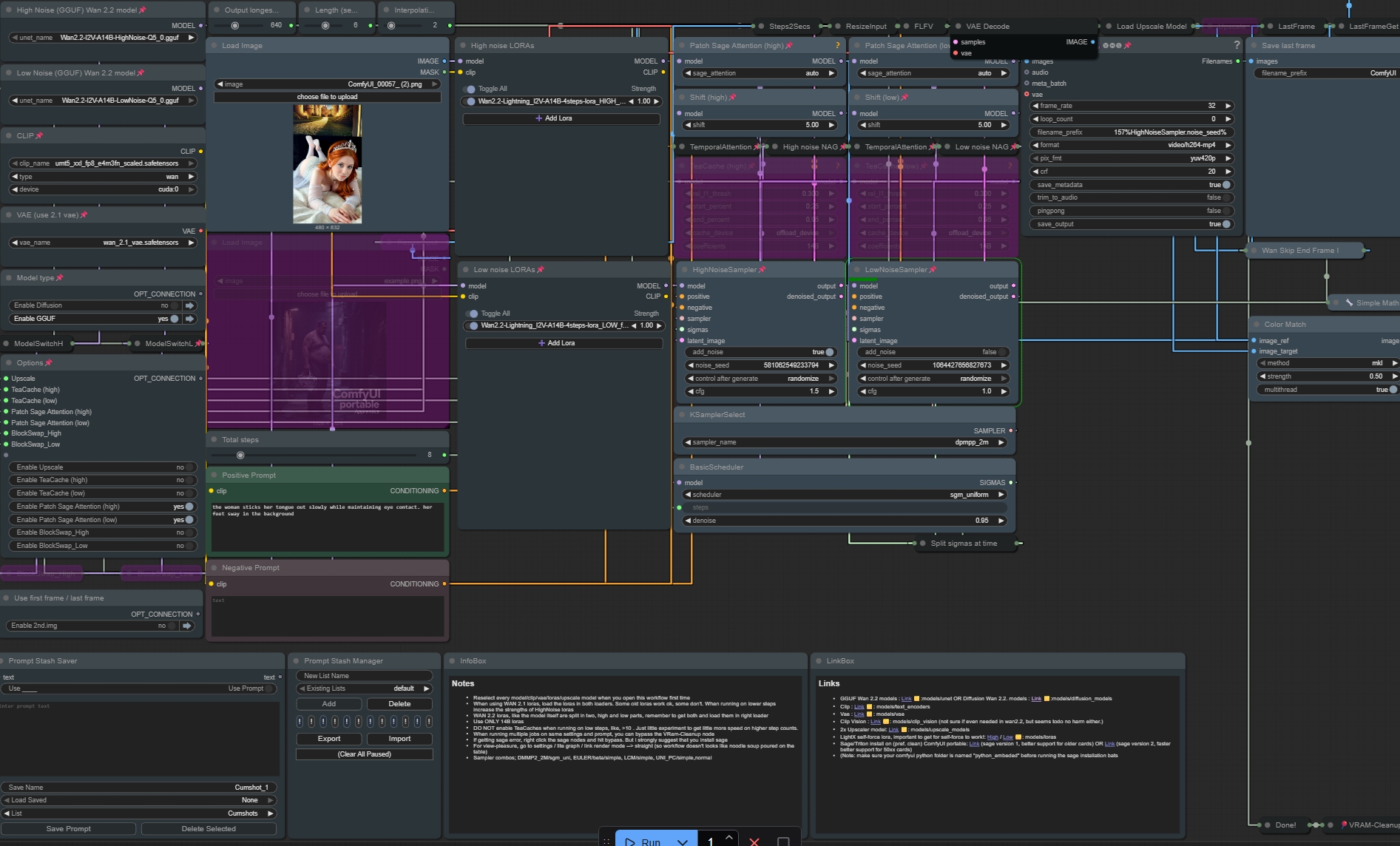Click the pin icon on HighNoiseSampler title
1400x846 pixels.
coord(762,270)
